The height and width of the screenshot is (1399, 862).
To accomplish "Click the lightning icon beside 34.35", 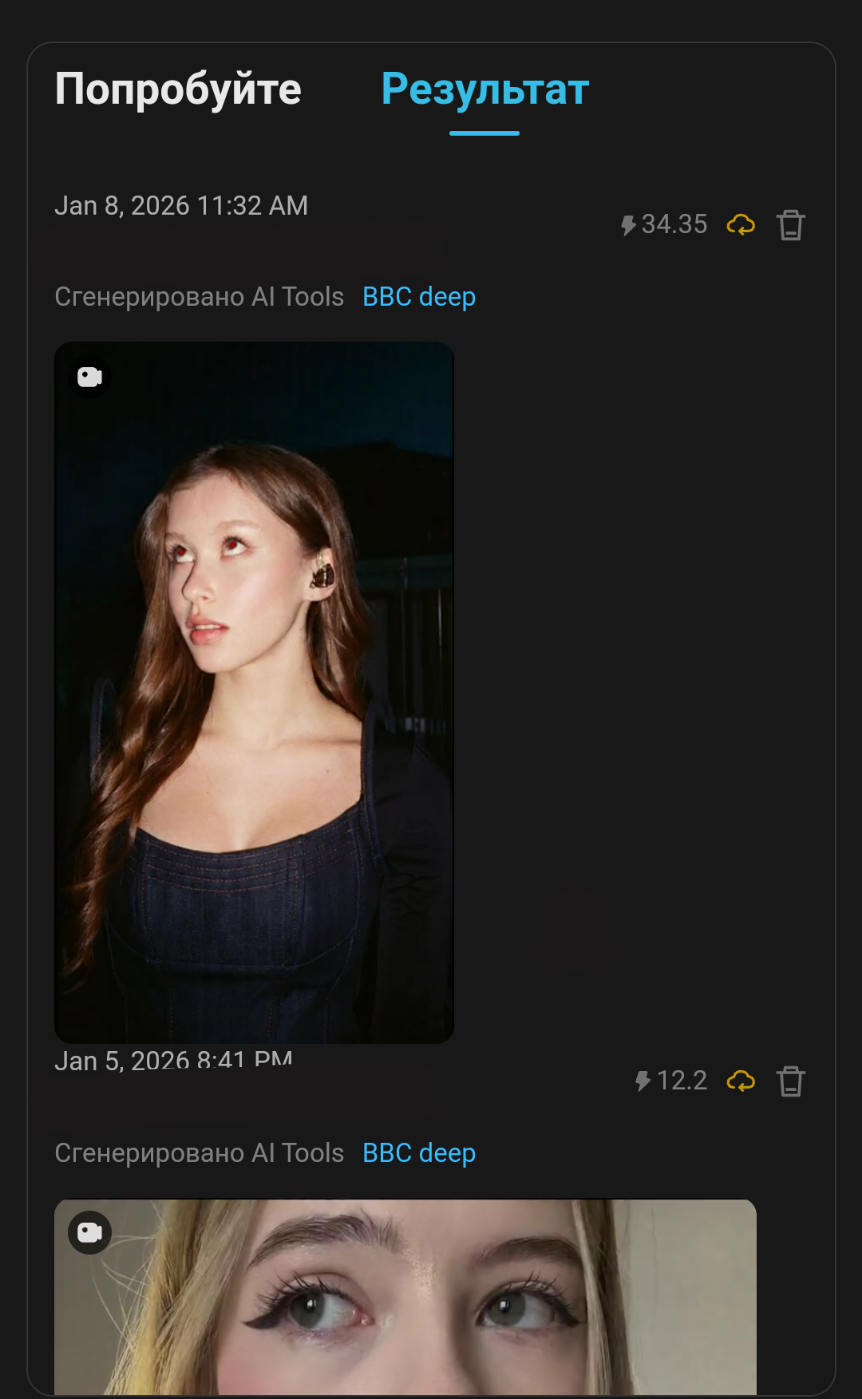I will pyautogui.click(x=628, y=225).
